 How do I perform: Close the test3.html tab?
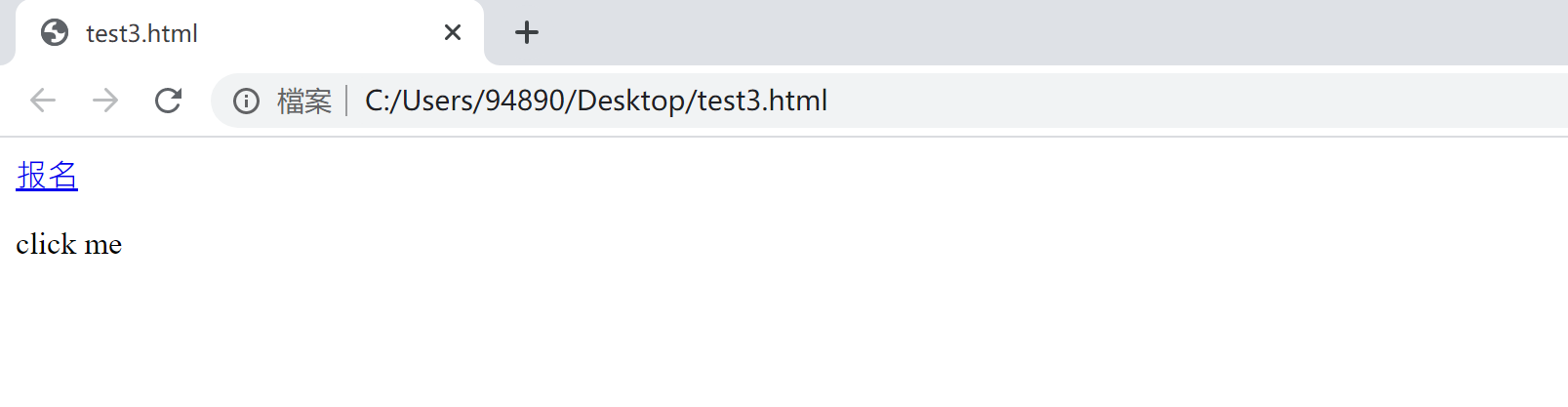452,33
